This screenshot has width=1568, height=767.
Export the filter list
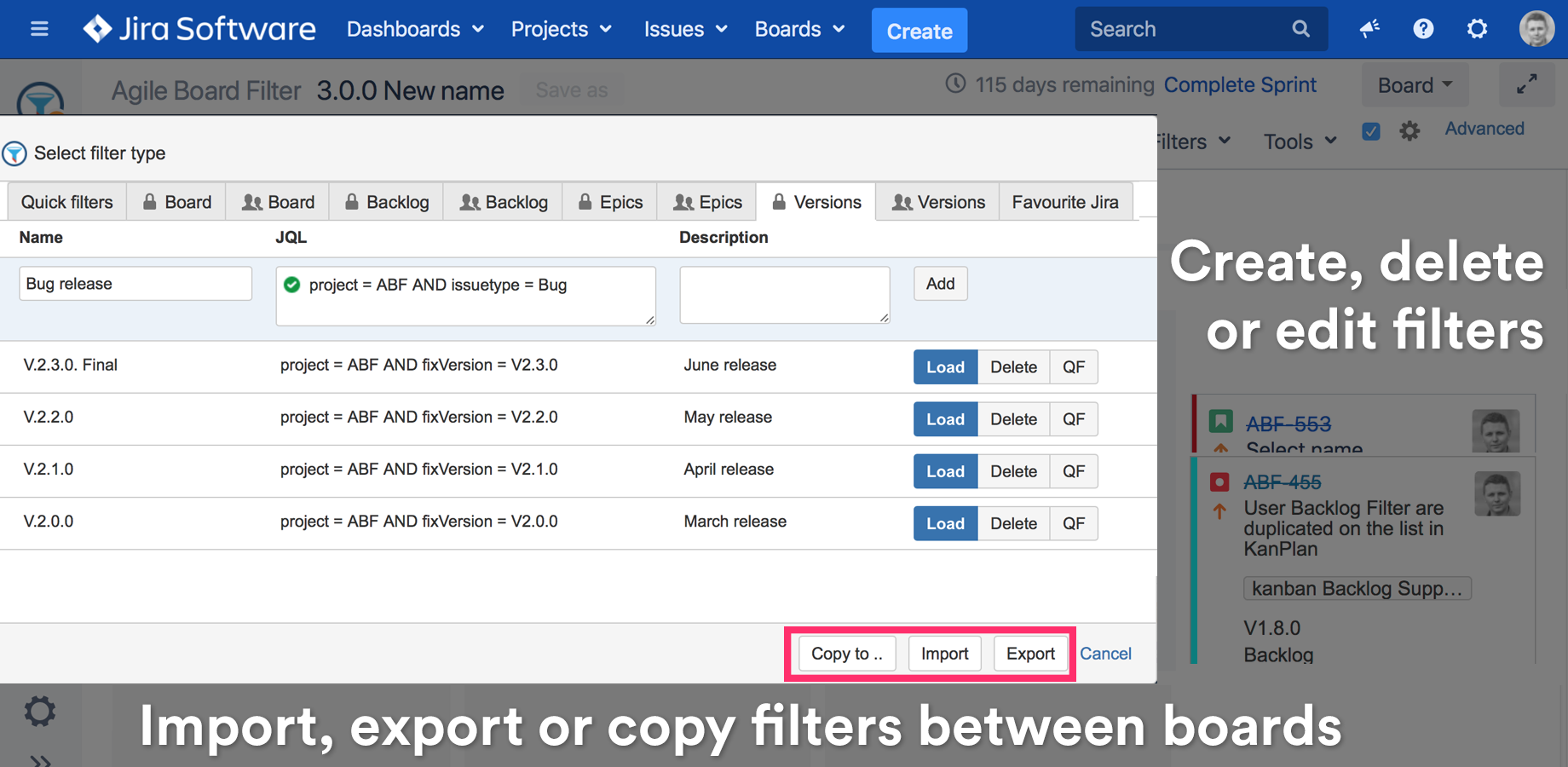click(1030, 653)
